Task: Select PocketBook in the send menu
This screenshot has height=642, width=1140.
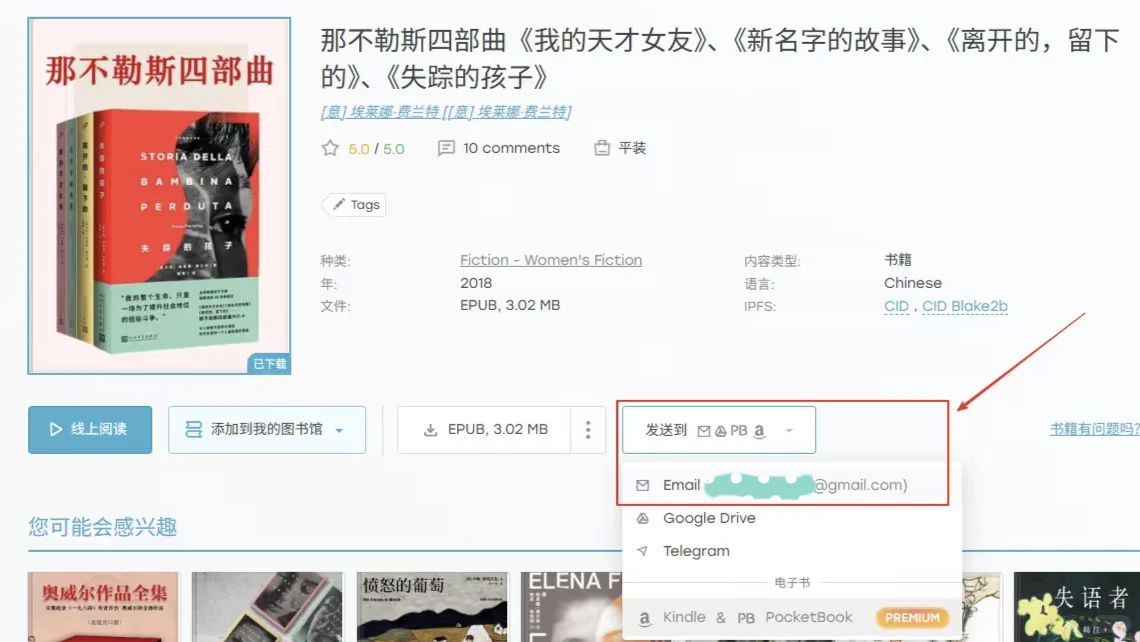Action: pos(808,617)
